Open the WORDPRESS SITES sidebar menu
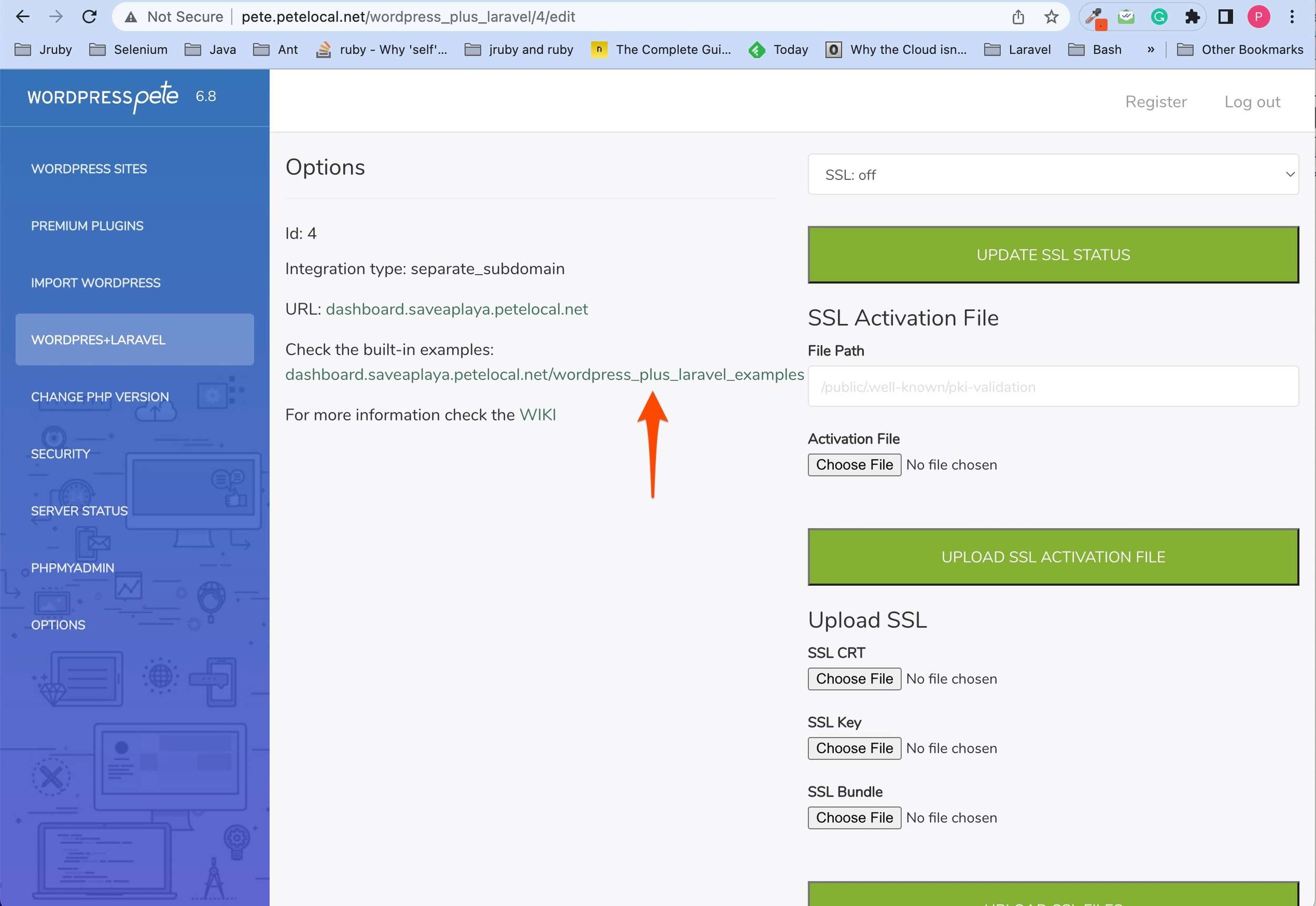The height and width of the screenshot is (906, 1316). coord(89,168)
